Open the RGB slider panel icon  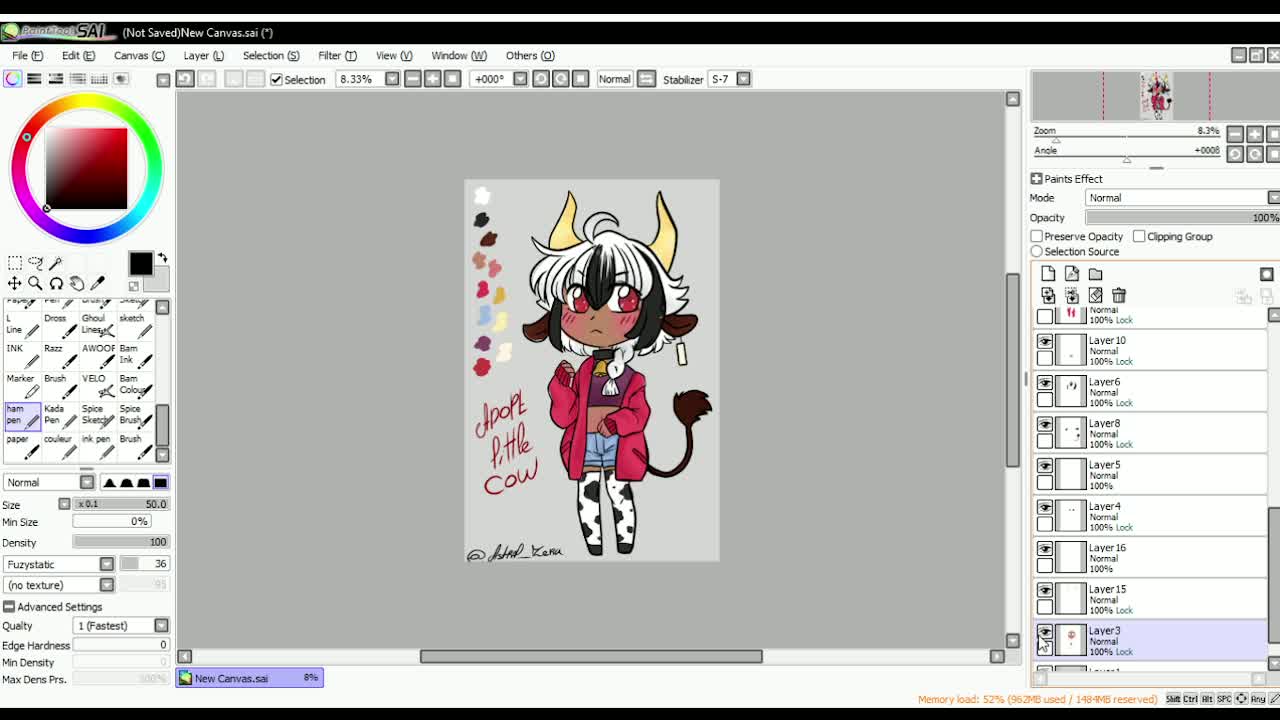(x=34, y=79)
